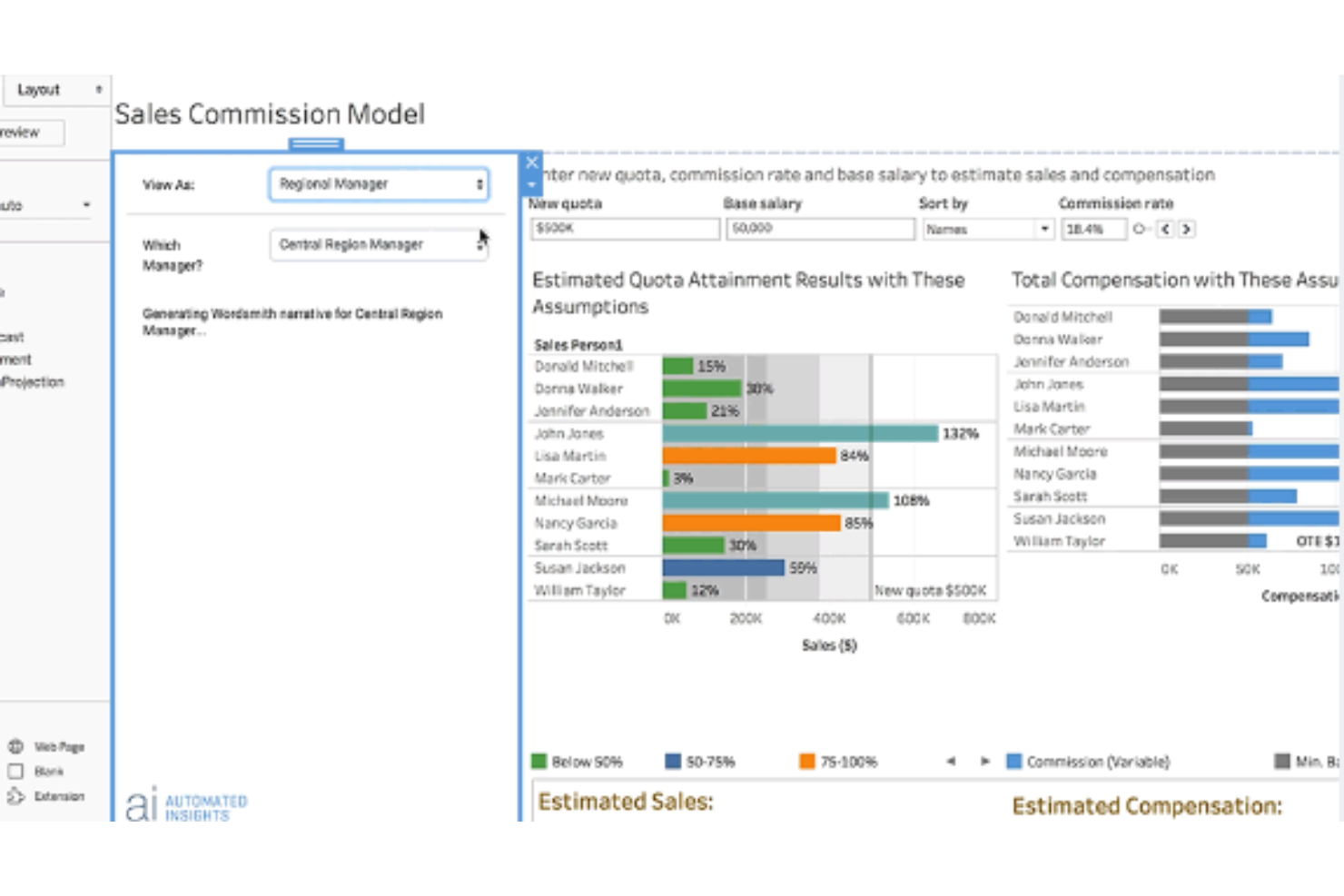Click inside the New quota input field
Viewport: 1344px width, 896px height.
624,229
